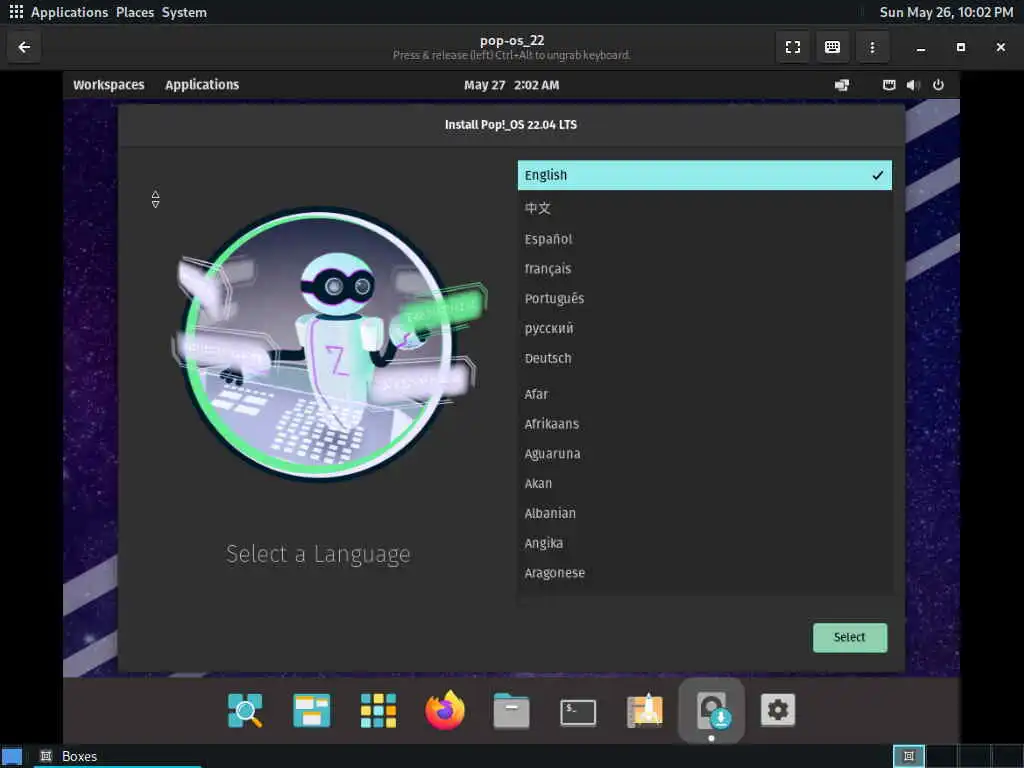Select Afrikaans language row

tap(705, 424)
